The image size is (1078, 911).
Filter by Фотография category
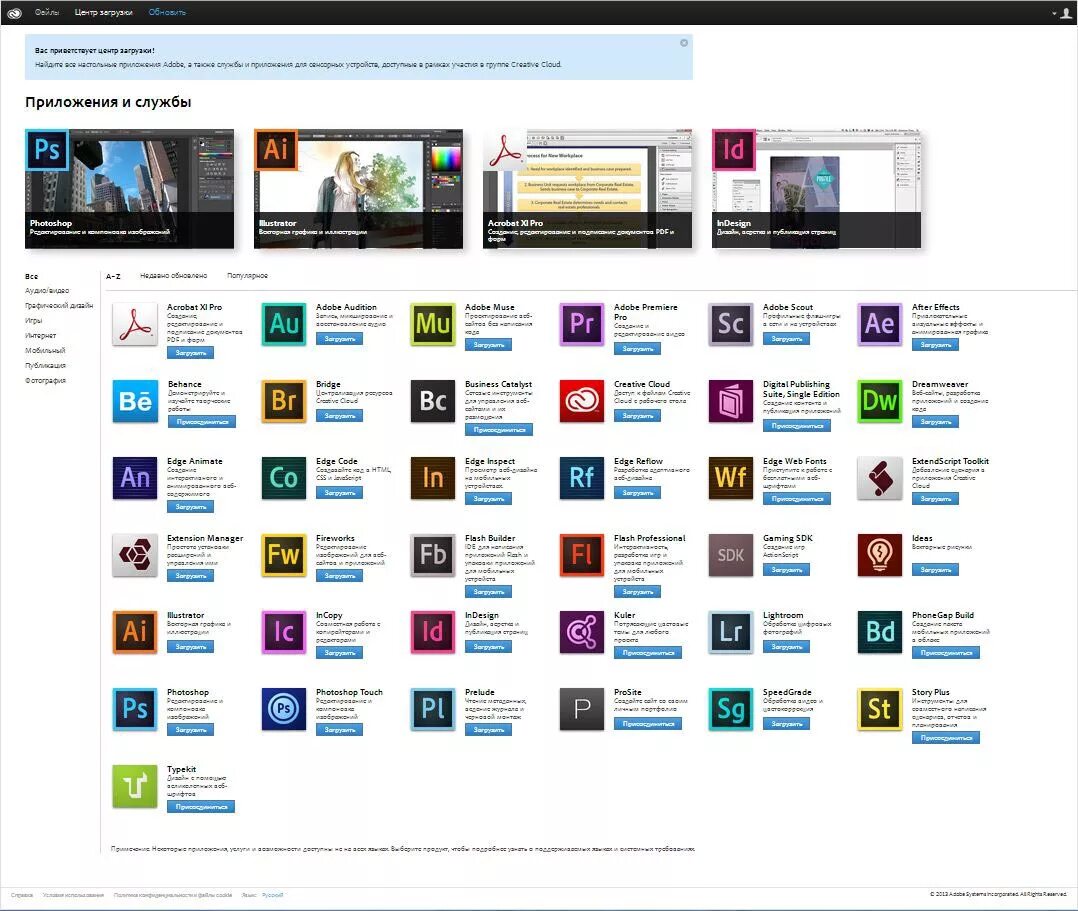tap(46, 381)
